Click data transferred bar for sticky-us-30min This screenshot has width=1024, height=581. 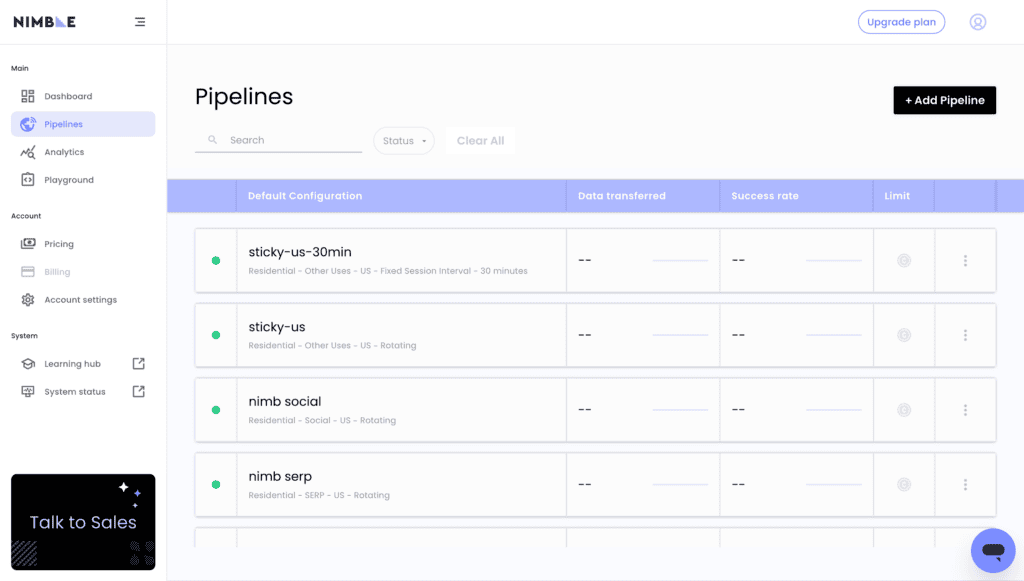coord(680,260)
